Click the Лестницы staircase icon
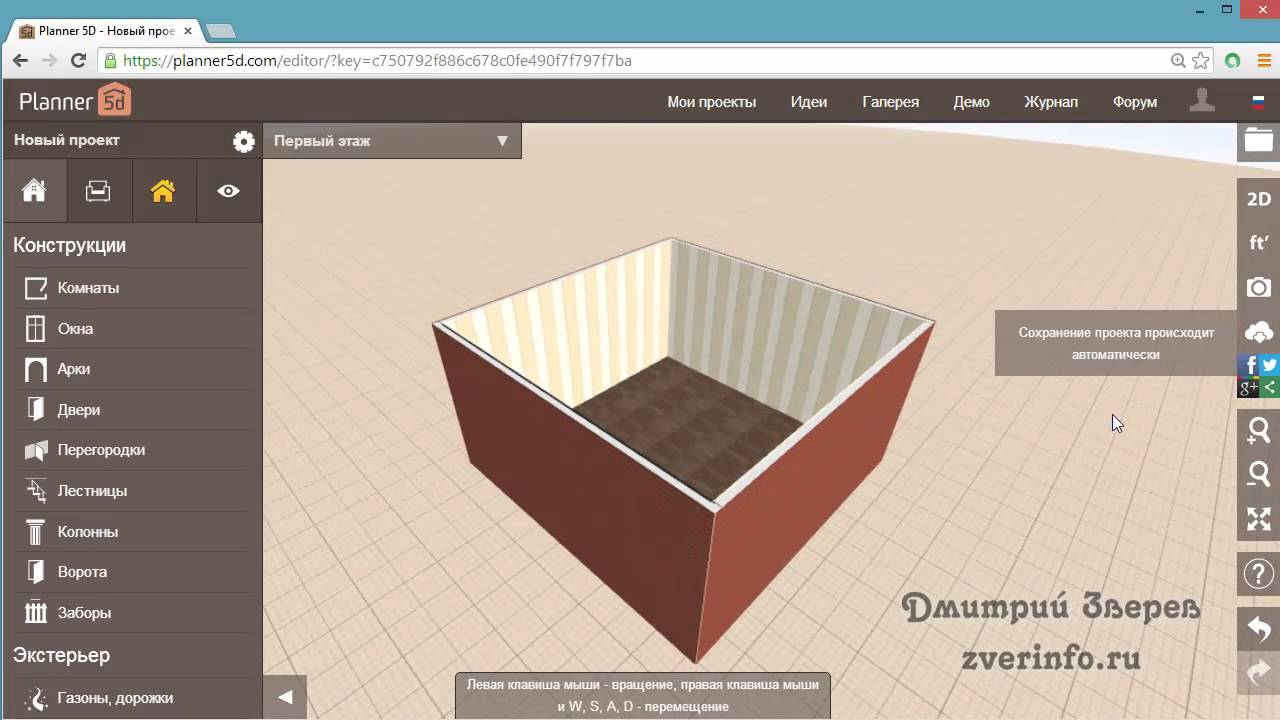The image size is (1280, 720). coord(36,491)
